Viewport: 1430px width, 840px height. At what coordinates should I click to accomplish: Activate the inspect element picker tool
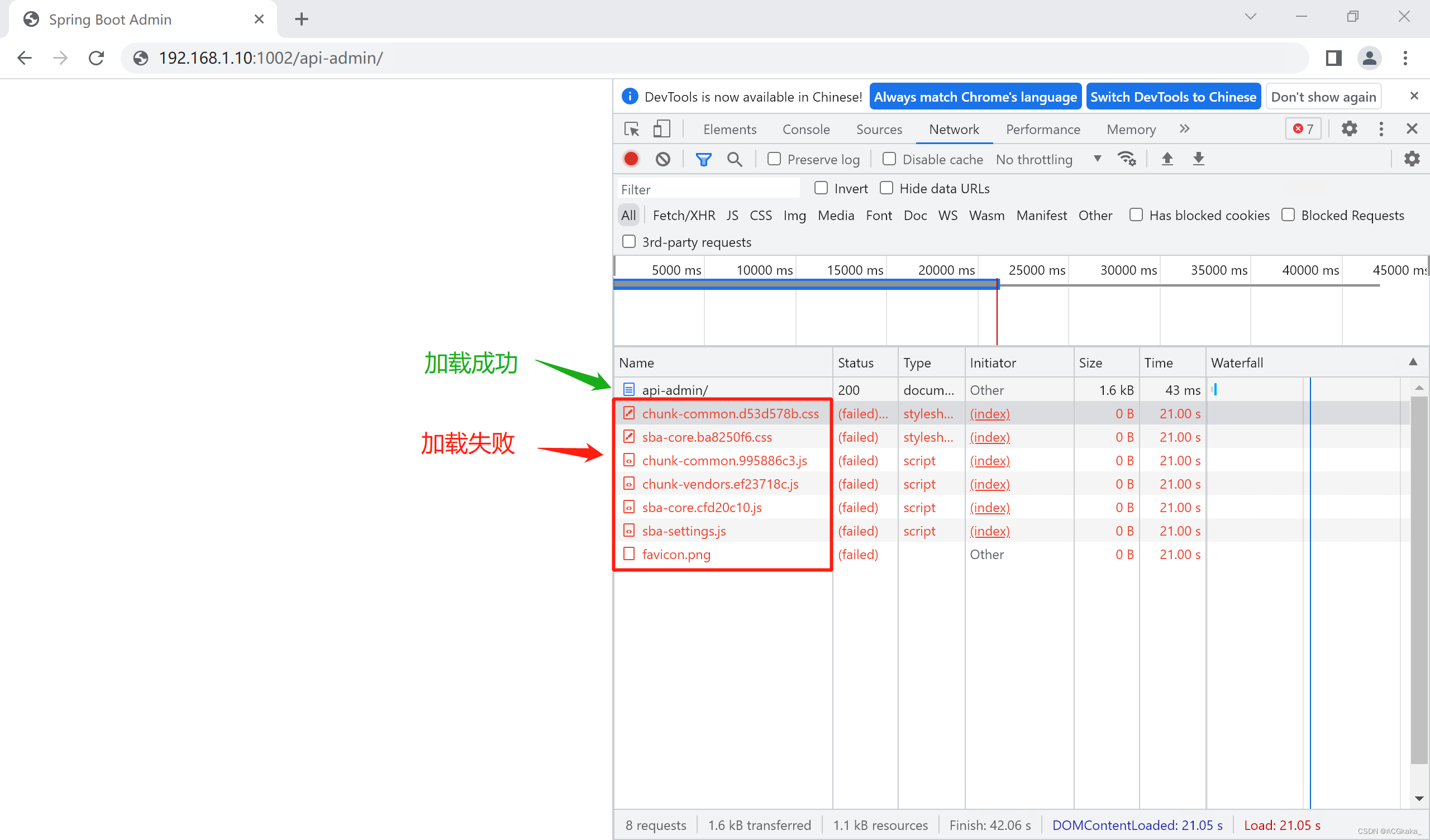tap(632, 130)
